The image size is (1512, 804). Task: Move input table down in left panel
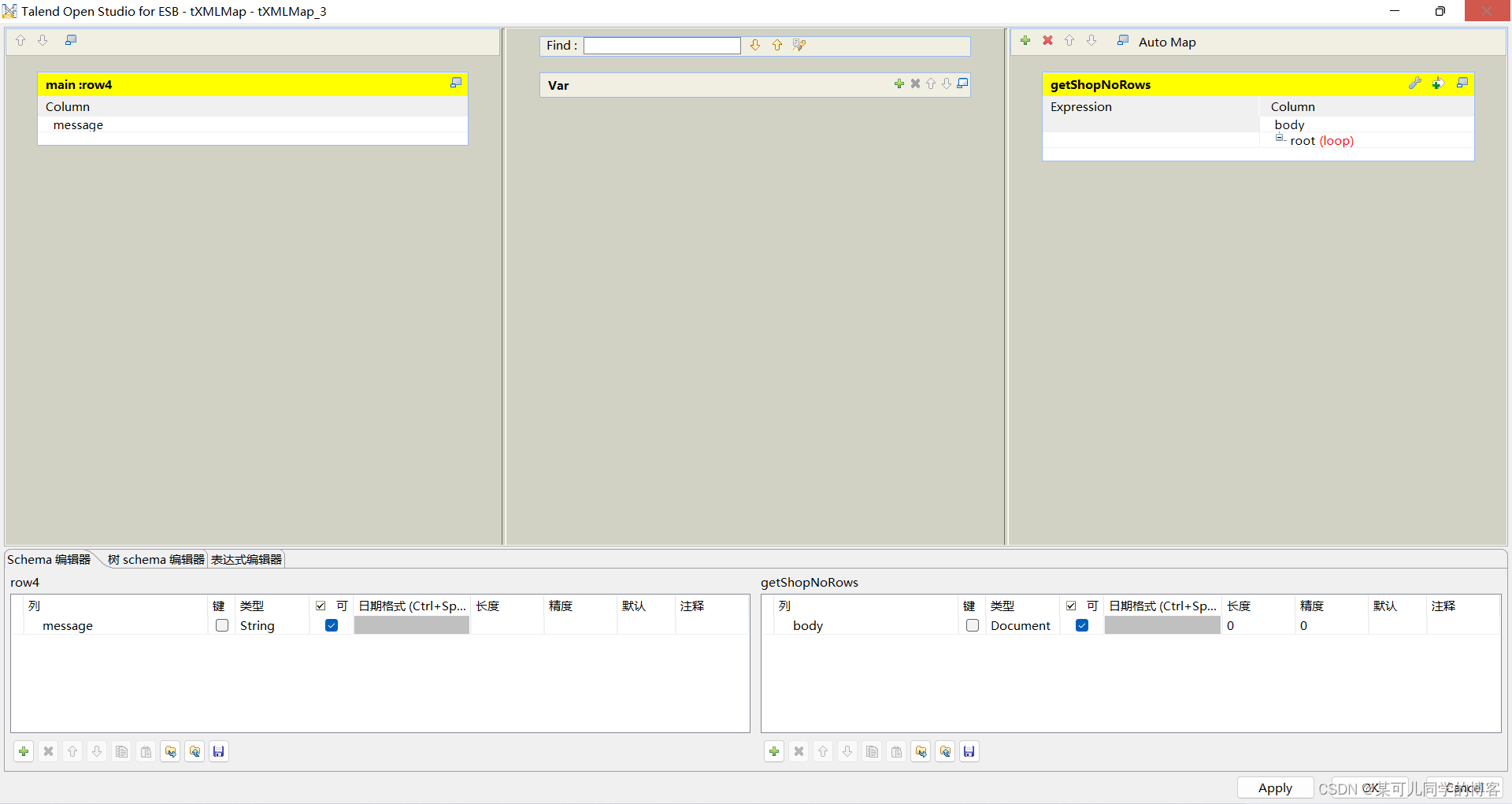tap(43, 40)
